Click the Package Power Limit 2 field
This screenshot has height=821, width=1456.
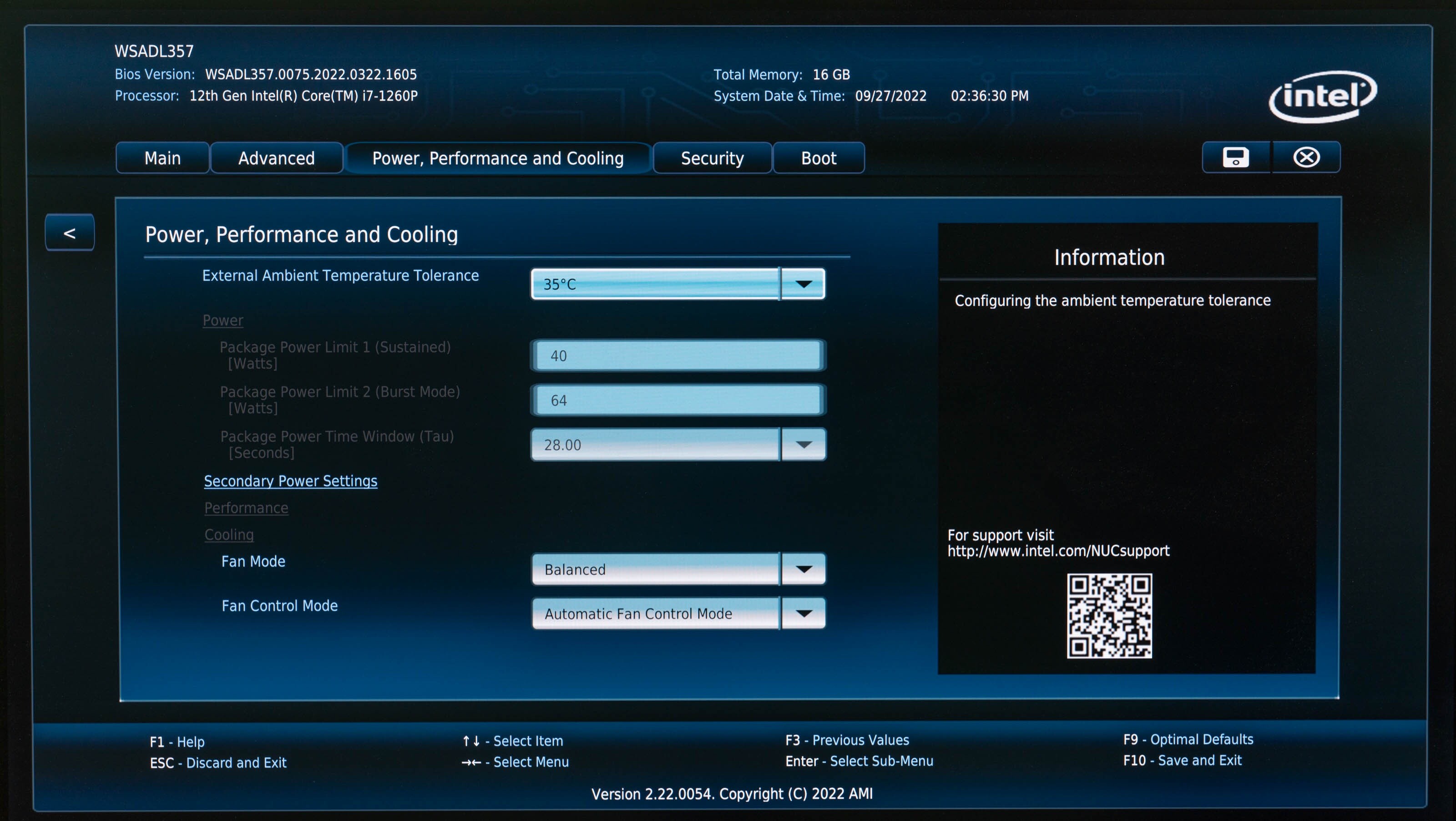(x=677, y=400)
